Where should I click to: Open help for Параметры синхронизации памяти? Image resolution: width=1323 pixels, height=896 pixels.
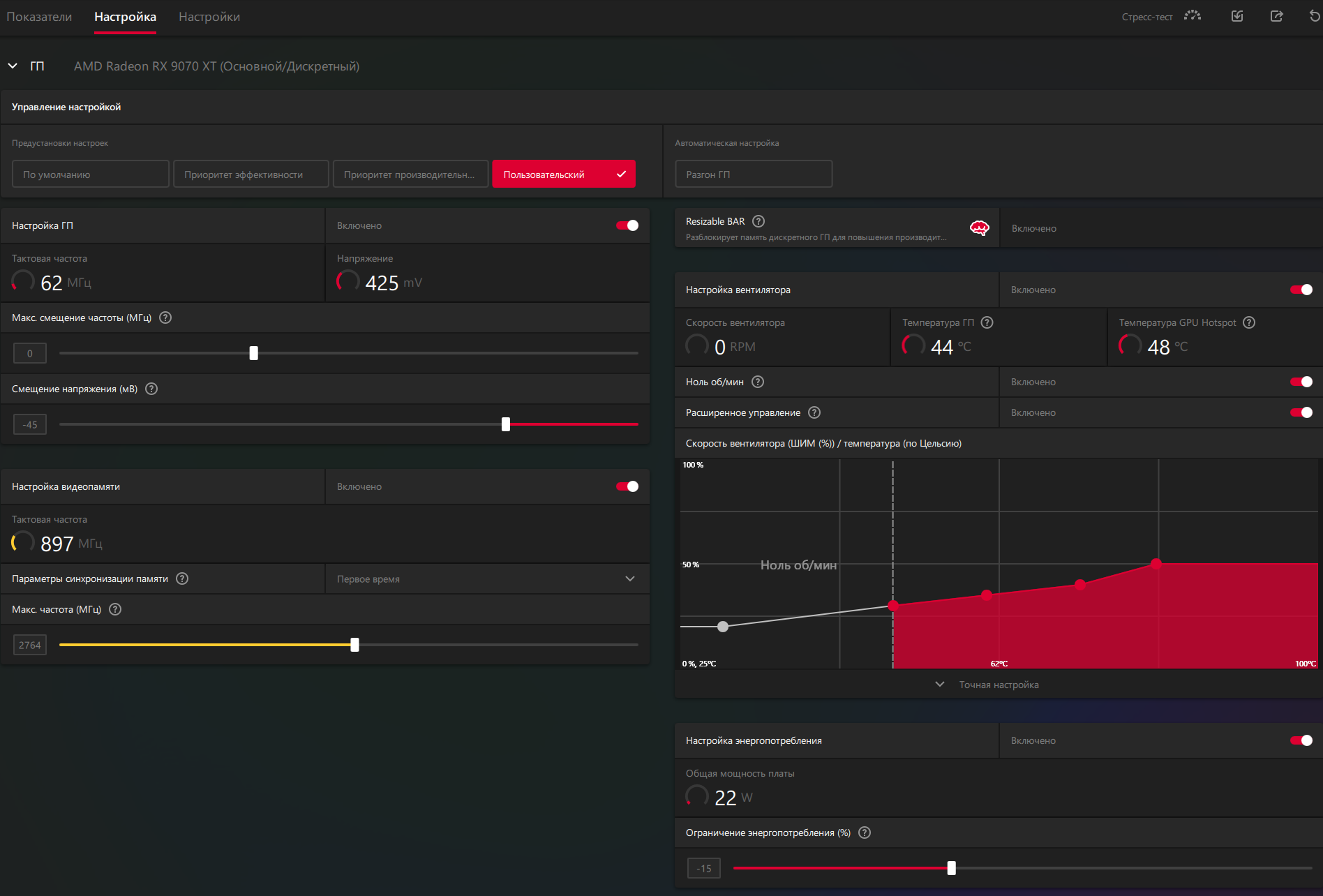point(182,578)
